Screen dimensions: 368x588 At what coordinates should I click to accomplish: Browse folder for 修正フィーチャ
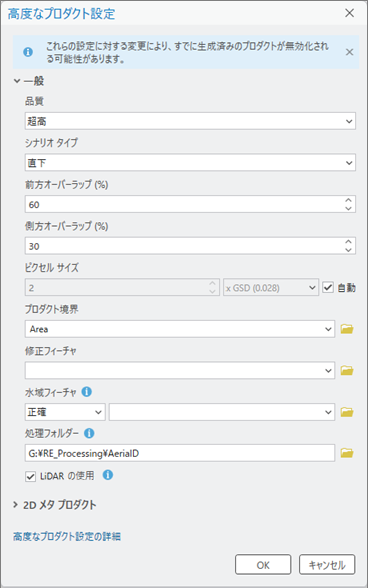pyautogui.click(x=347, y=370)
